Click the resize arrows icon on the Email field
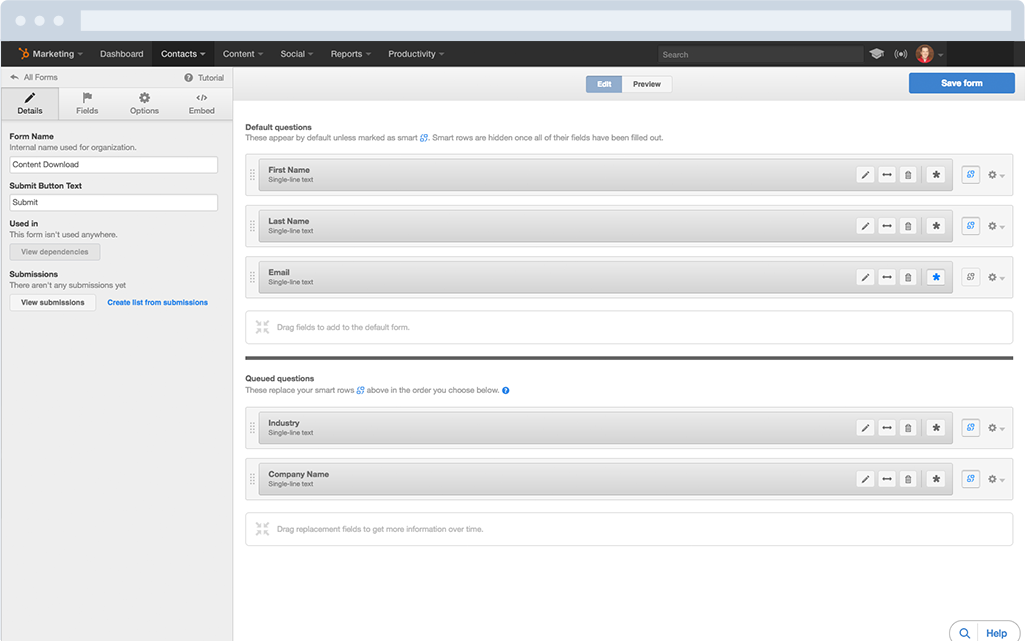1025x641 pixels. [x=887, y=277]
